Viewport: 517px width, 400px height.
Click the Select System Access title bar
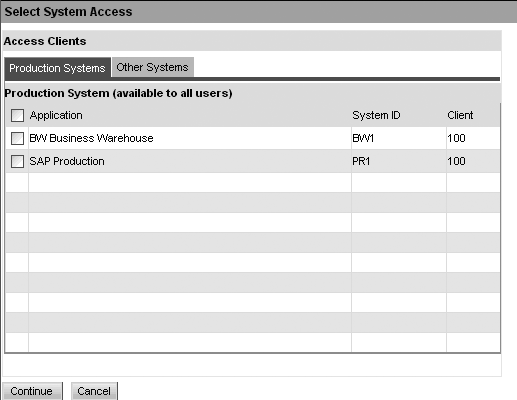point(258,12)
